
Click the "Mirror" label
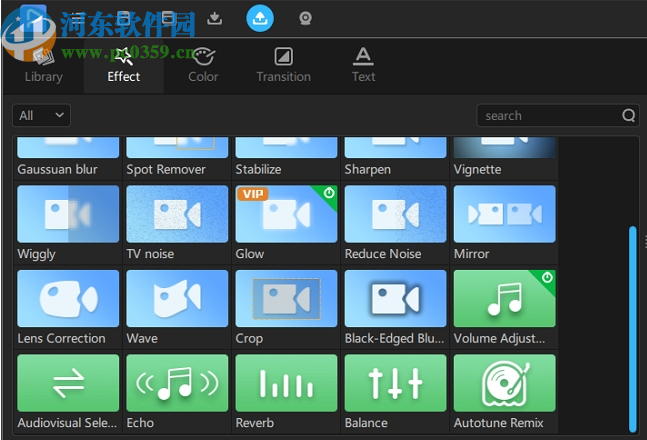[471, 254]
